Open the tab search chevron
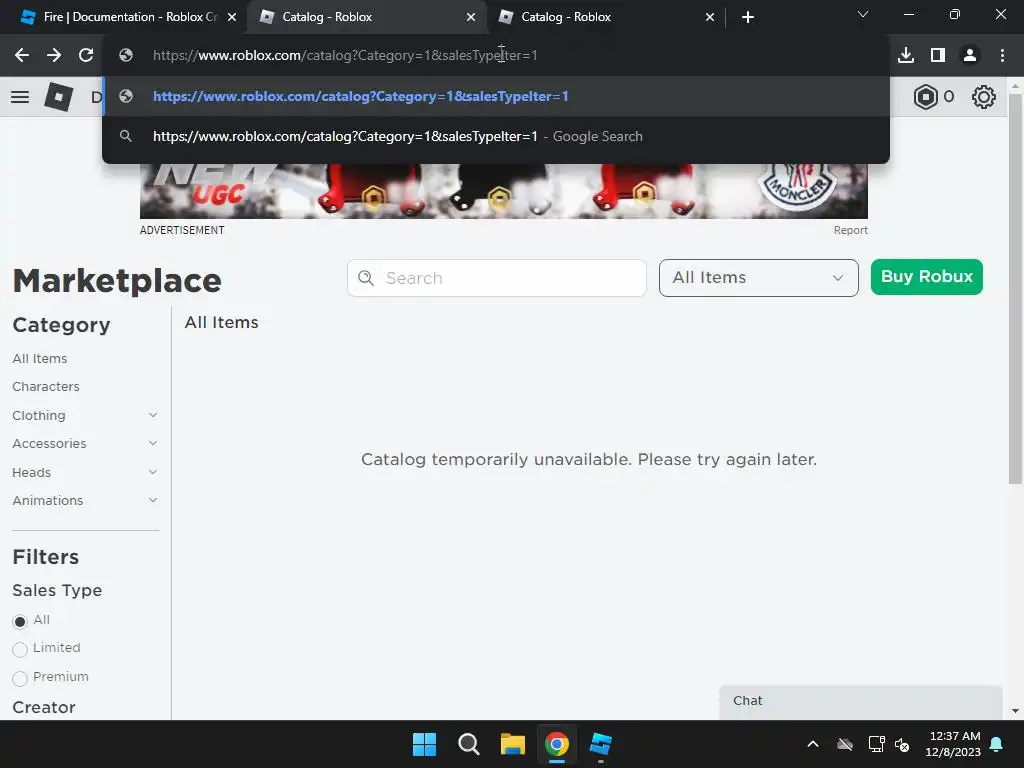Viewport: 1024px width, 768px height. pos(863,14)
